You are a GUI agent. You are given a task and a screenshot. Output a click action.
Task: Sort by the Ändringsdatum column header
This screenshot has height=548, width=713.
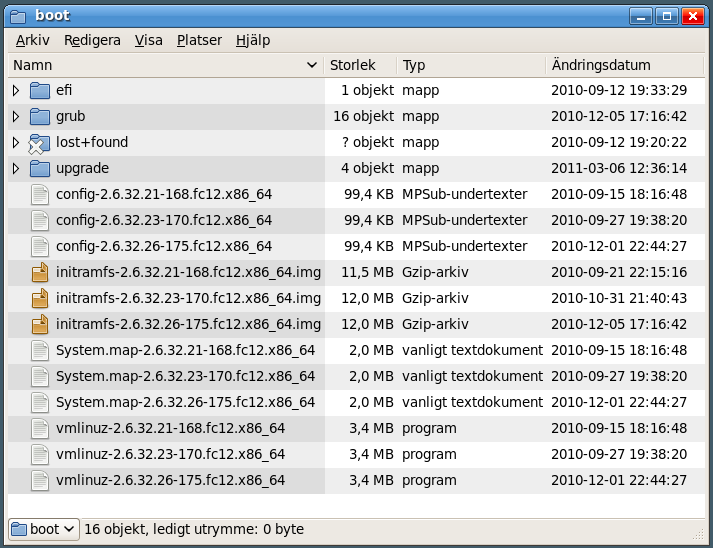click(625, 65)
